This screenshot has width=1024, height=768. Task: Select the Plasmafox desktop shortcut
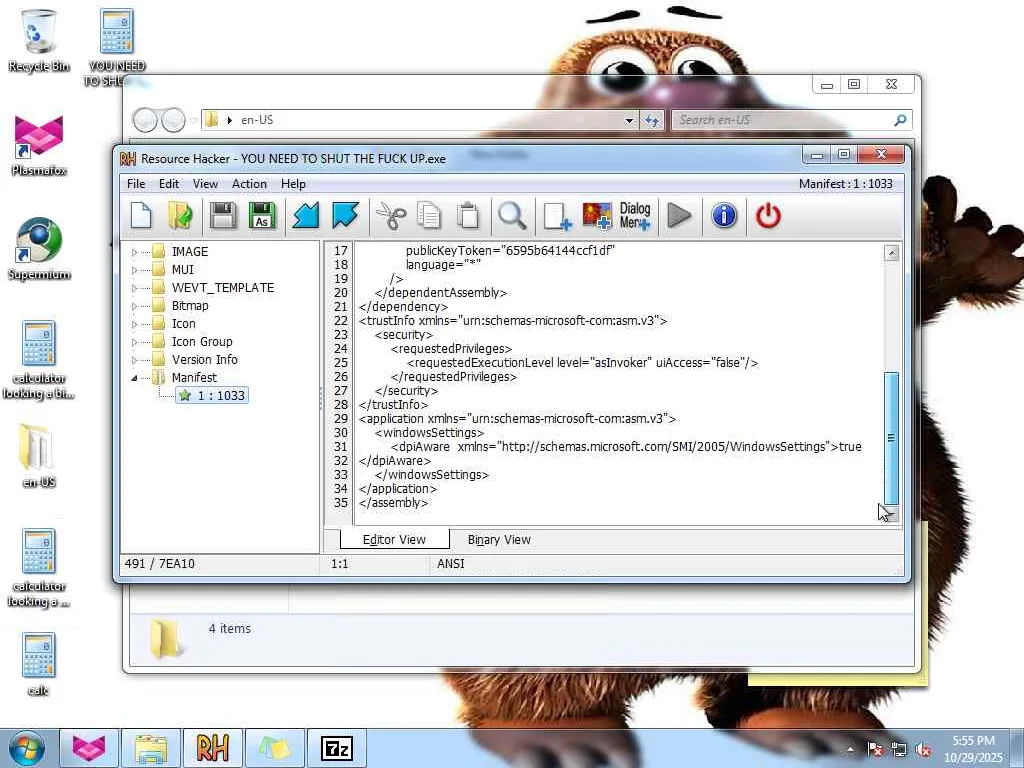pos(39,145)
